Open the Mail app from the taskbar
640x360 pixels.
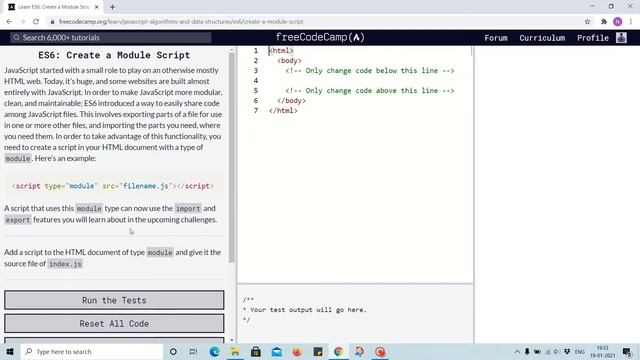277,351
